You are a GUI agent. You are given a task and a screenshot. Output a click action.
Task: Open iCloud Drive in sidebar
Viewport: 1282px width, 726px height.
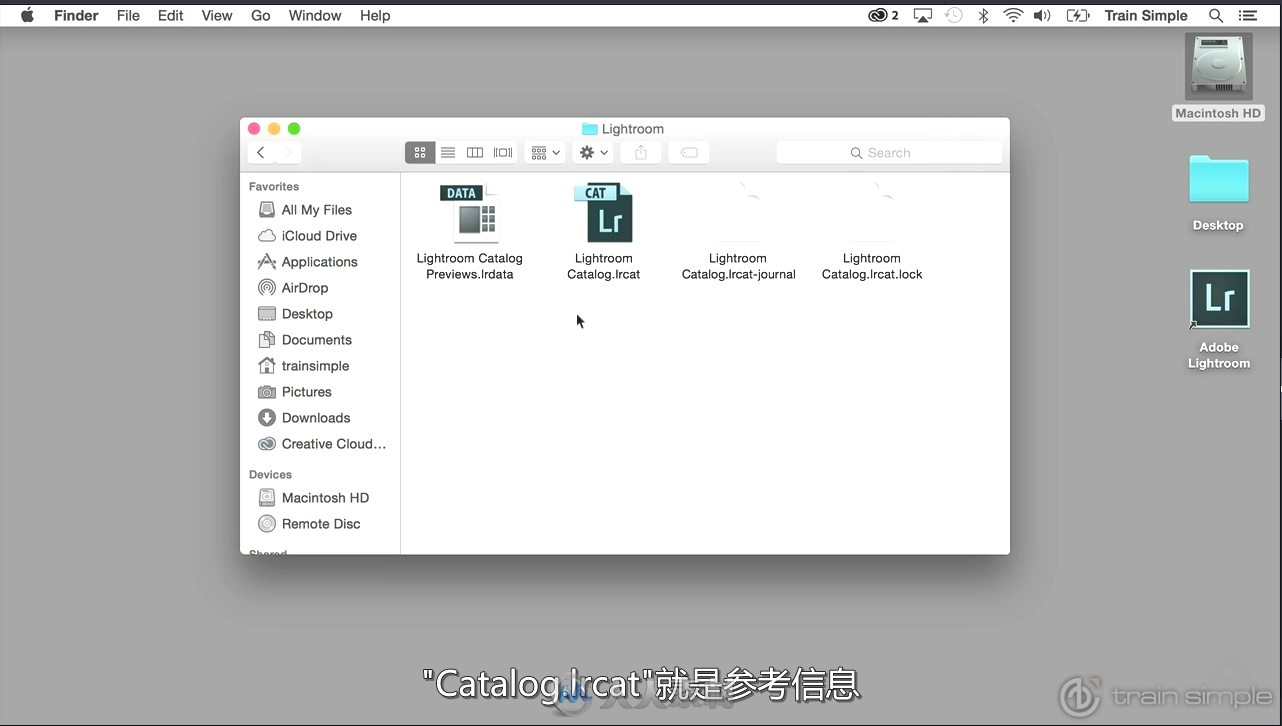pyautogui.click(x=319, y=236)
